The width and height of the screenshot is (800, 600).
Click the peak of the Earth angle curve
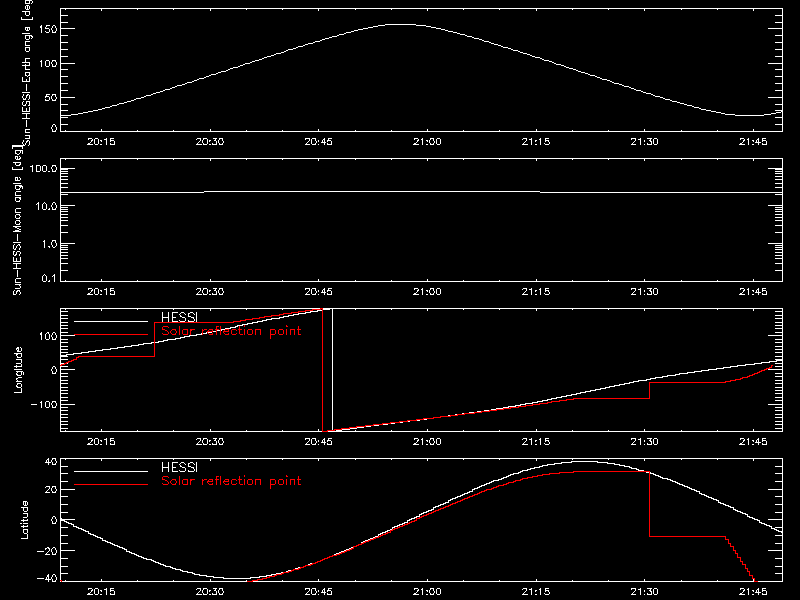403,24
